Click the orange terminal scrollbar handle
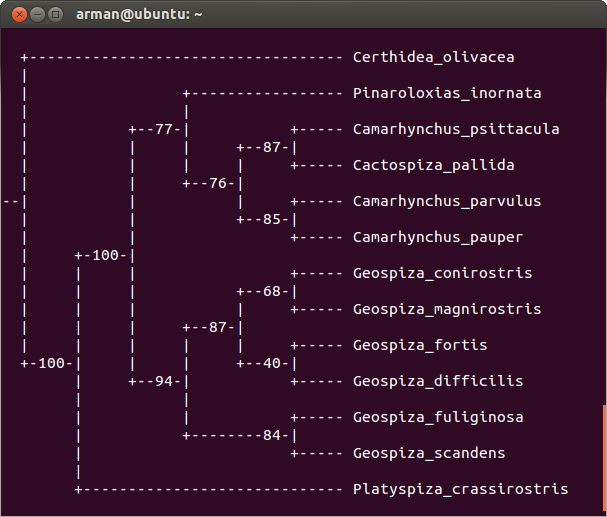Image resolution: width=607 pixels, height=517 pixels. [605, 460]
